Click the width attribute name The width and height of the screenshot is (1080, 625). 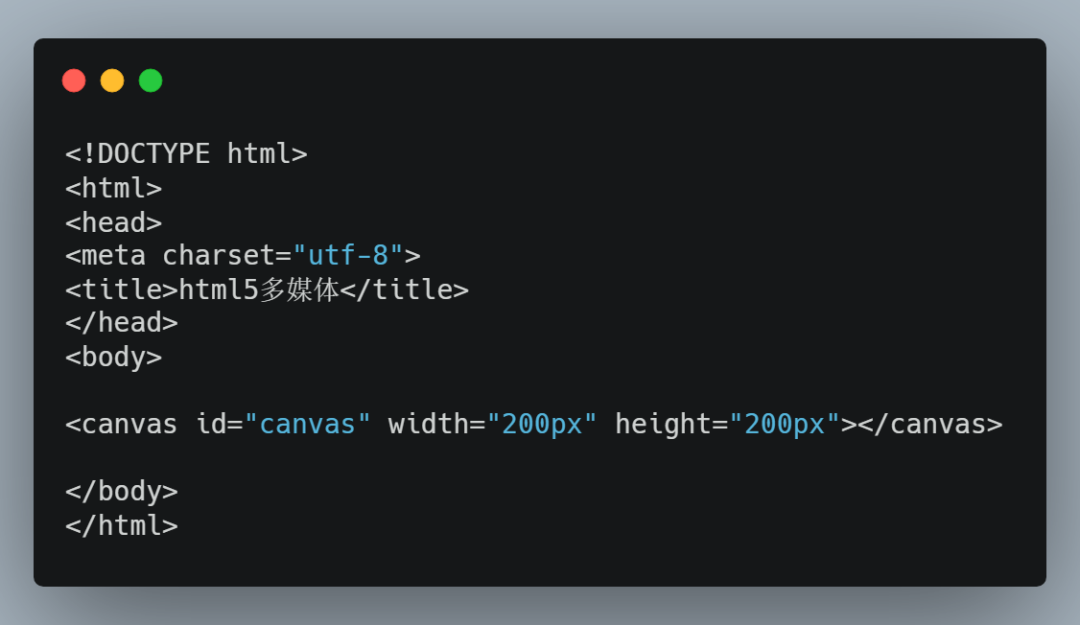(x=428, y=424)
